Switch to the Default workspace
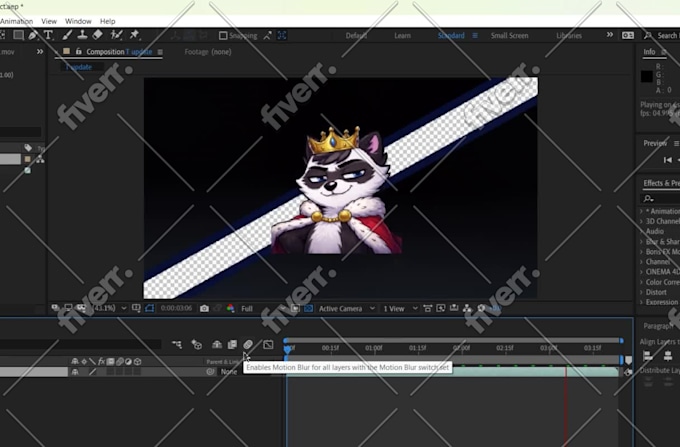Viewport: 680px width, 447px height. click(356, 36)
